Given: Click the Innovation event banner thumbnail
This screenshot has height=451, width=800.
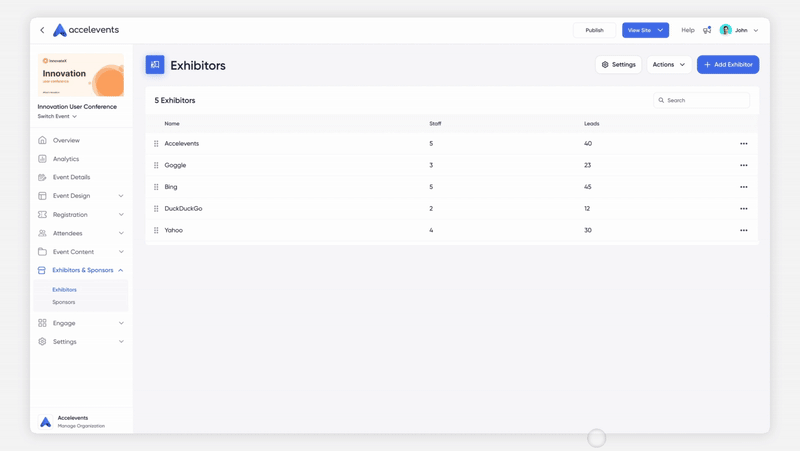Looking at the screenshot, I should 81,75.
